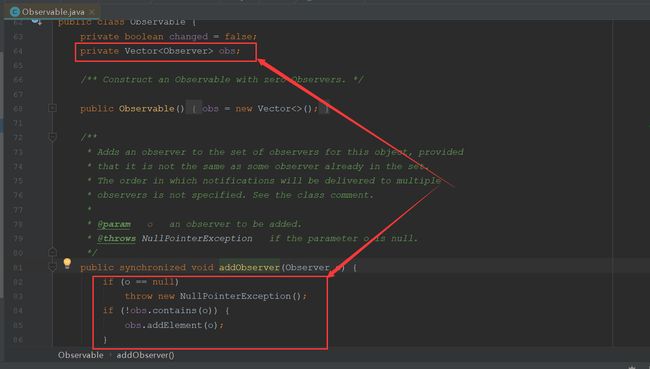Screen dimensions: 650x369
Task: Click the Observer parameter type in addObserver
Action: [308, 267]
